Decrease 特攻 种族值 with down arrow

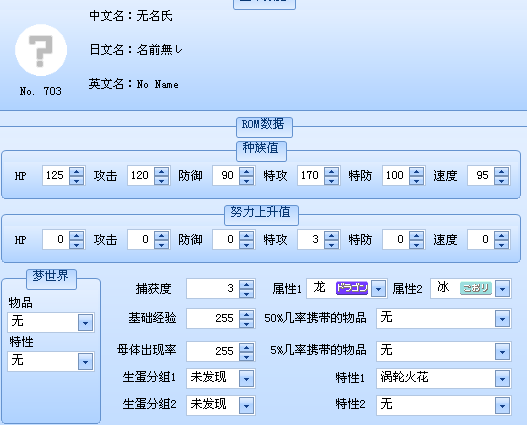(332, 180)
